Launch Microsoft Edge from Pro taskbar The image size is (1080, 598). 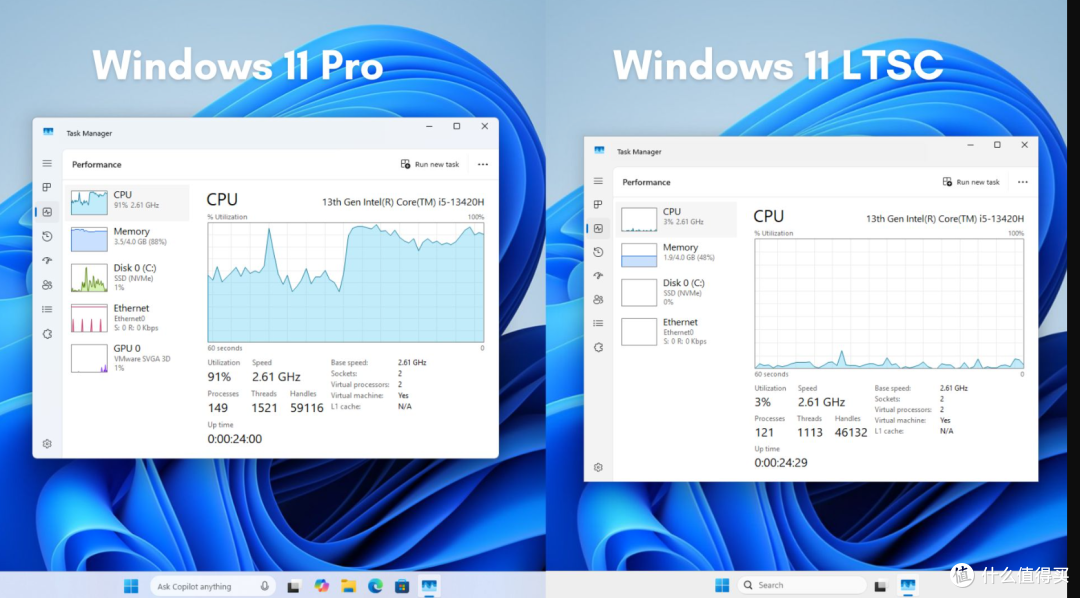pyautogui.click(x=375, y=586)
